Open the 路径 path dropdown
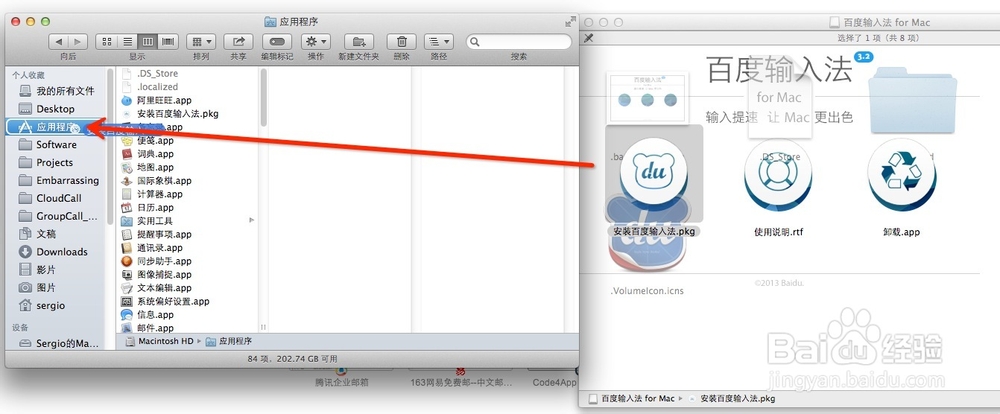 (439, 42)
